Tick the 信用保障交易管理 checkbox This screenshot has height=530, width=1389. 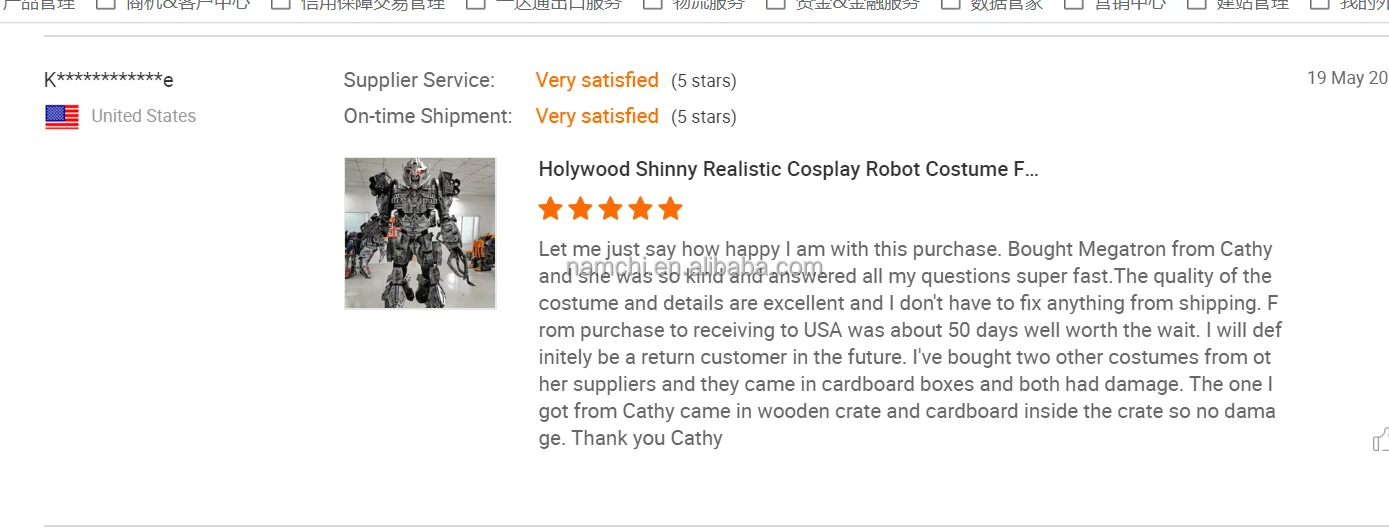tap(281, 3)
